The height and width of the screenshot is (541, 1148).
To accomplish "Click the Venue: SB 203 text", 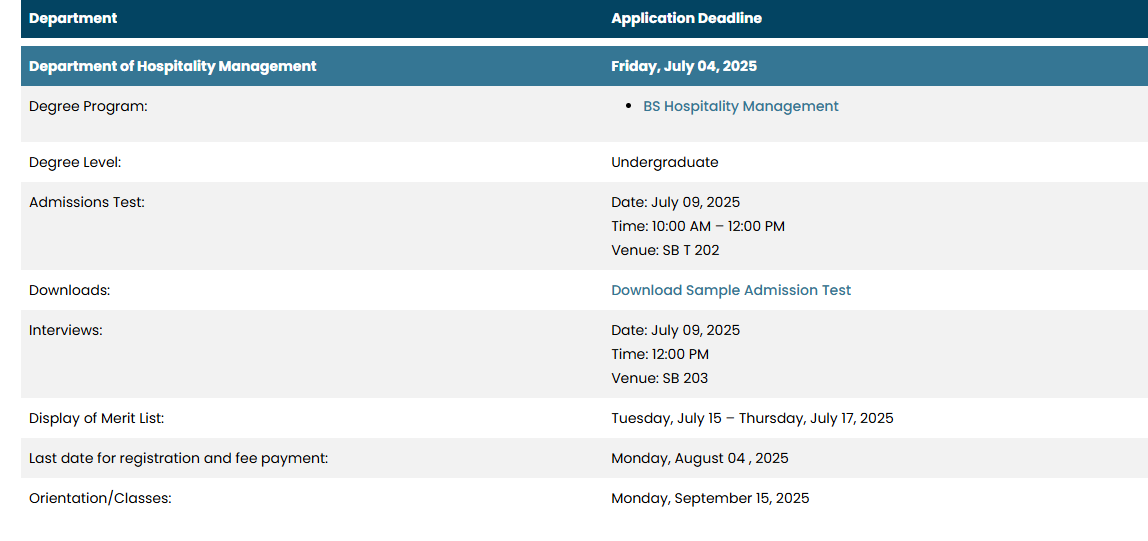I will pos(660,378).
